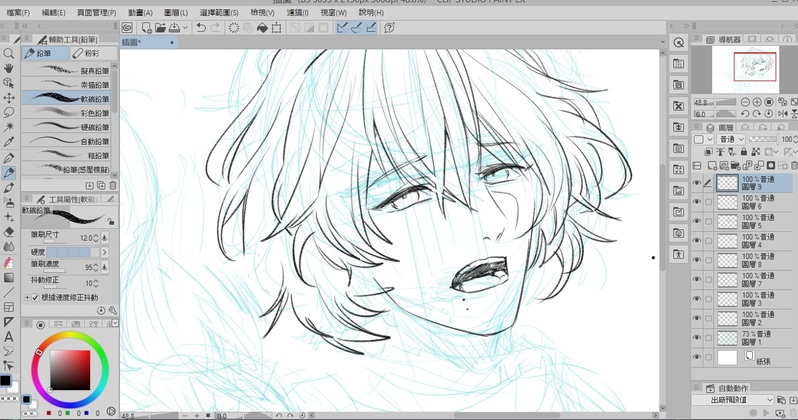Click the navigator canvas thumbnail
Viewport: 798px width, 420px height.
coord(745,68)
